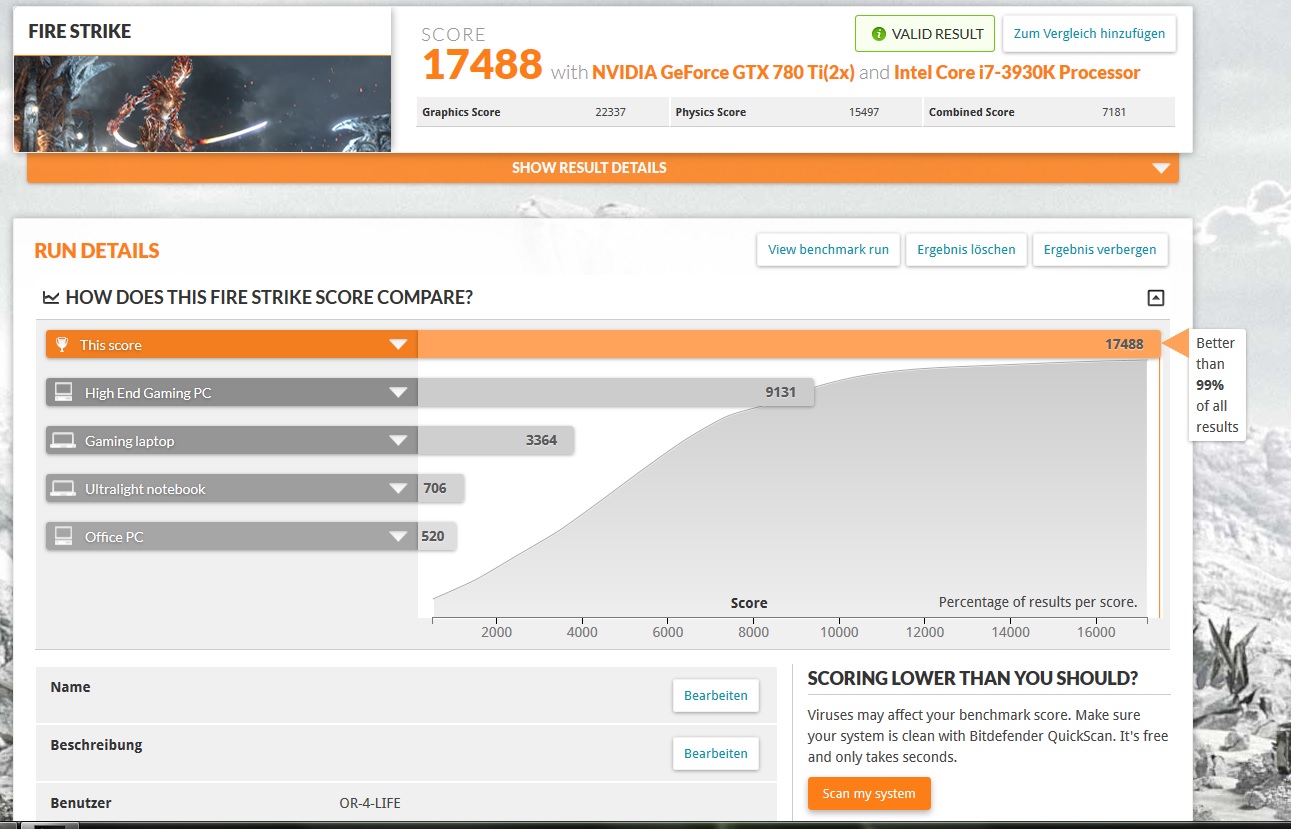The width and height of the screenshot is (1291, 829).
Task: Click the laptop icon for Gaming laptop
Action: [x=63, y=441]
